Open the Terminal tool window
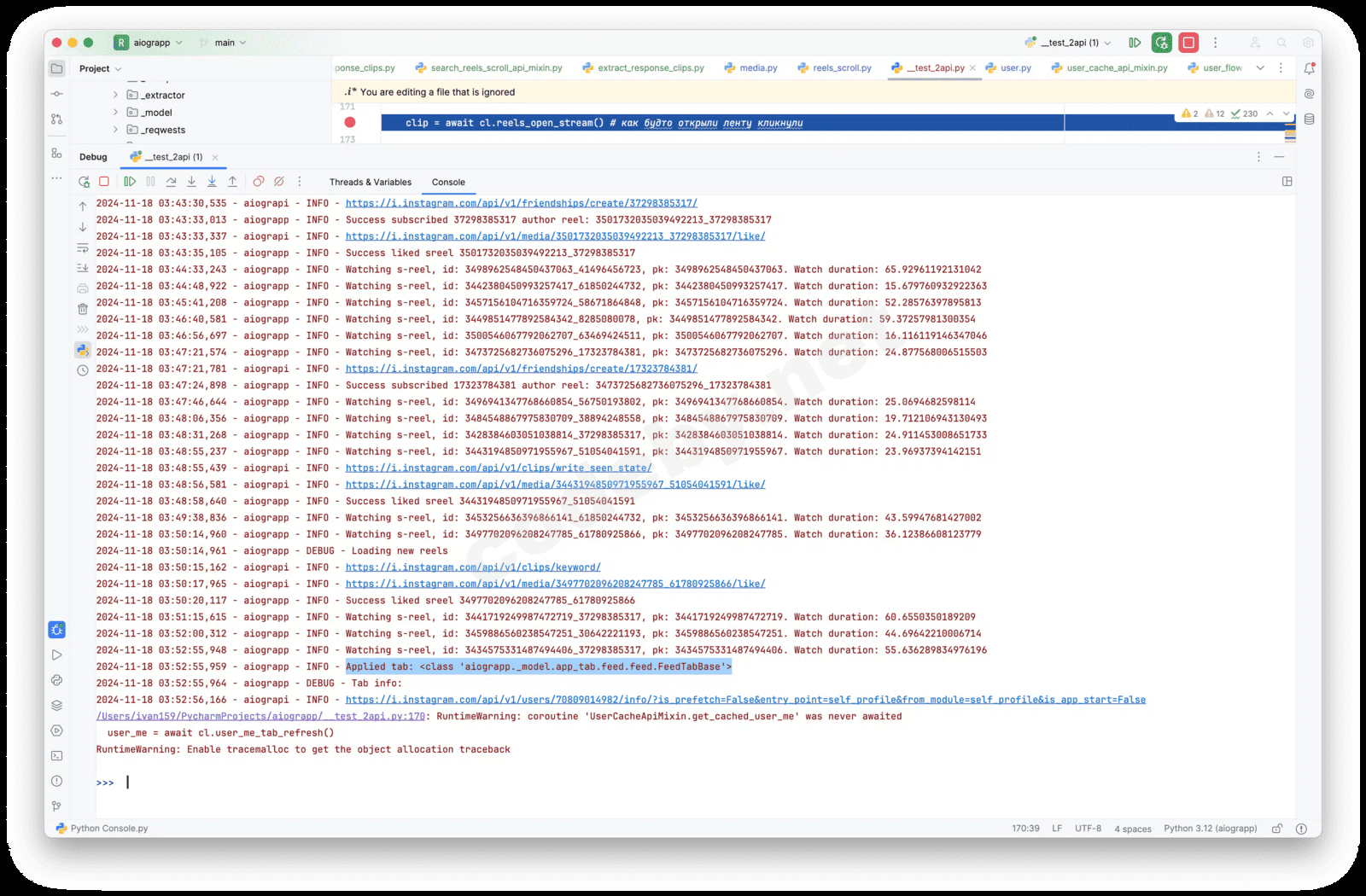The width and height of the screenshot is (1366, 896). [x=57, y=756]
